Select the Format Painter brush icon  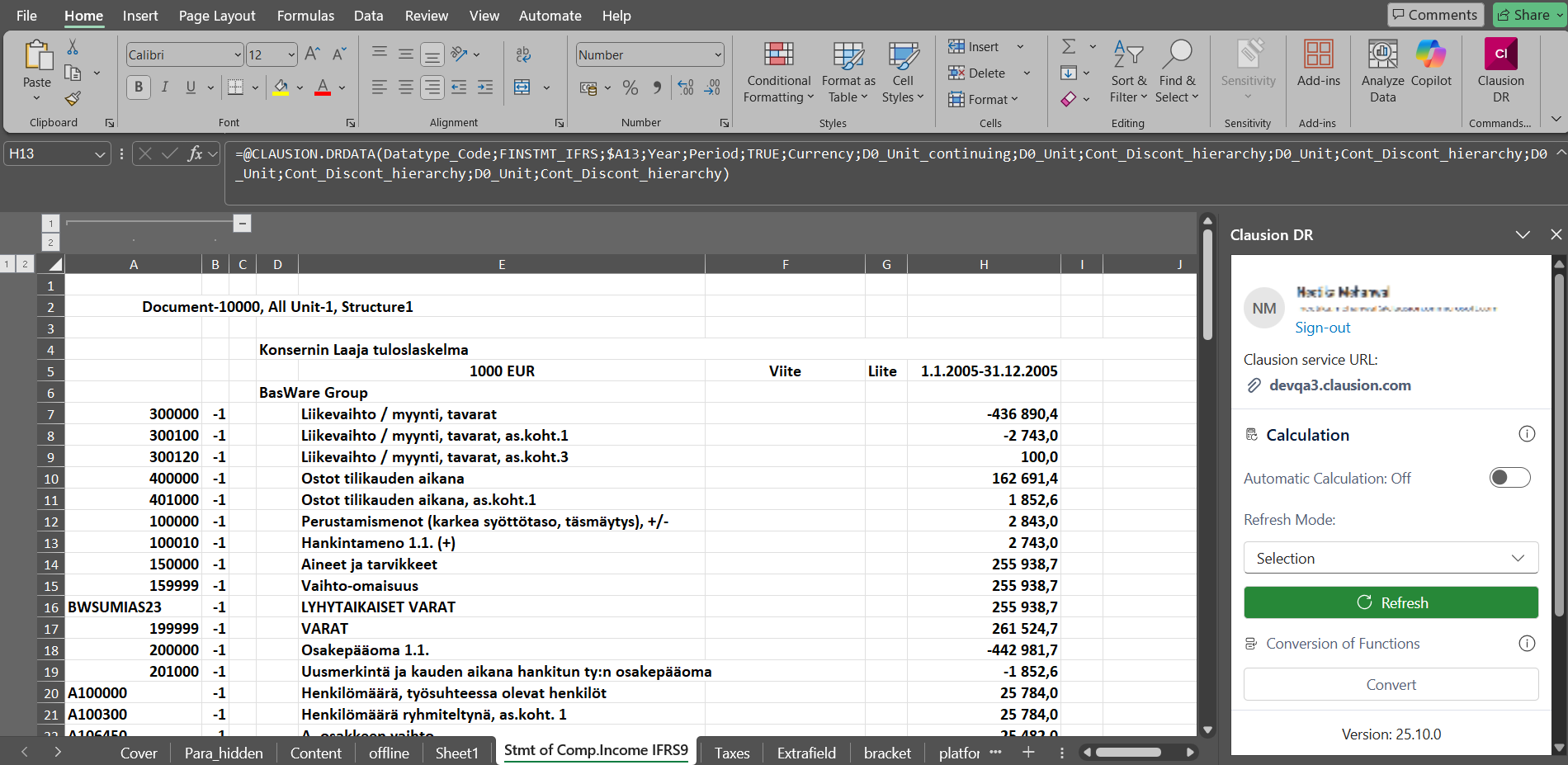pos(73,99)
